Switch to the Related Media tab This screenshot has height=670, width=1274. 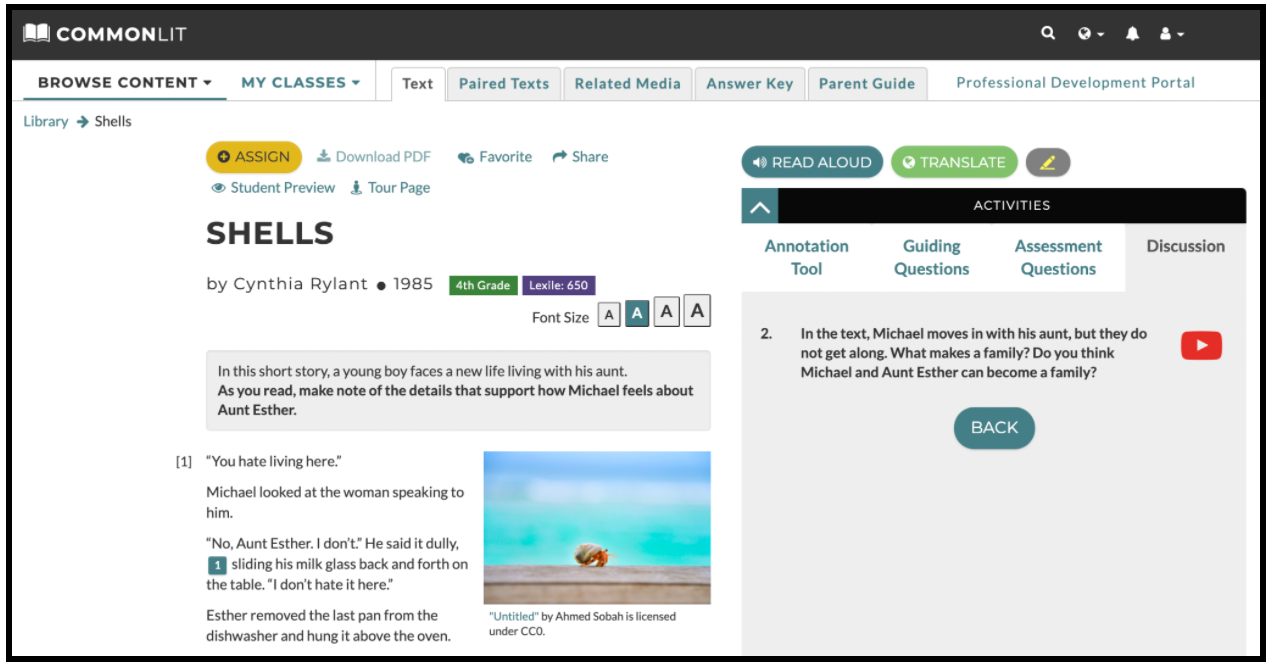coord(628,84)
